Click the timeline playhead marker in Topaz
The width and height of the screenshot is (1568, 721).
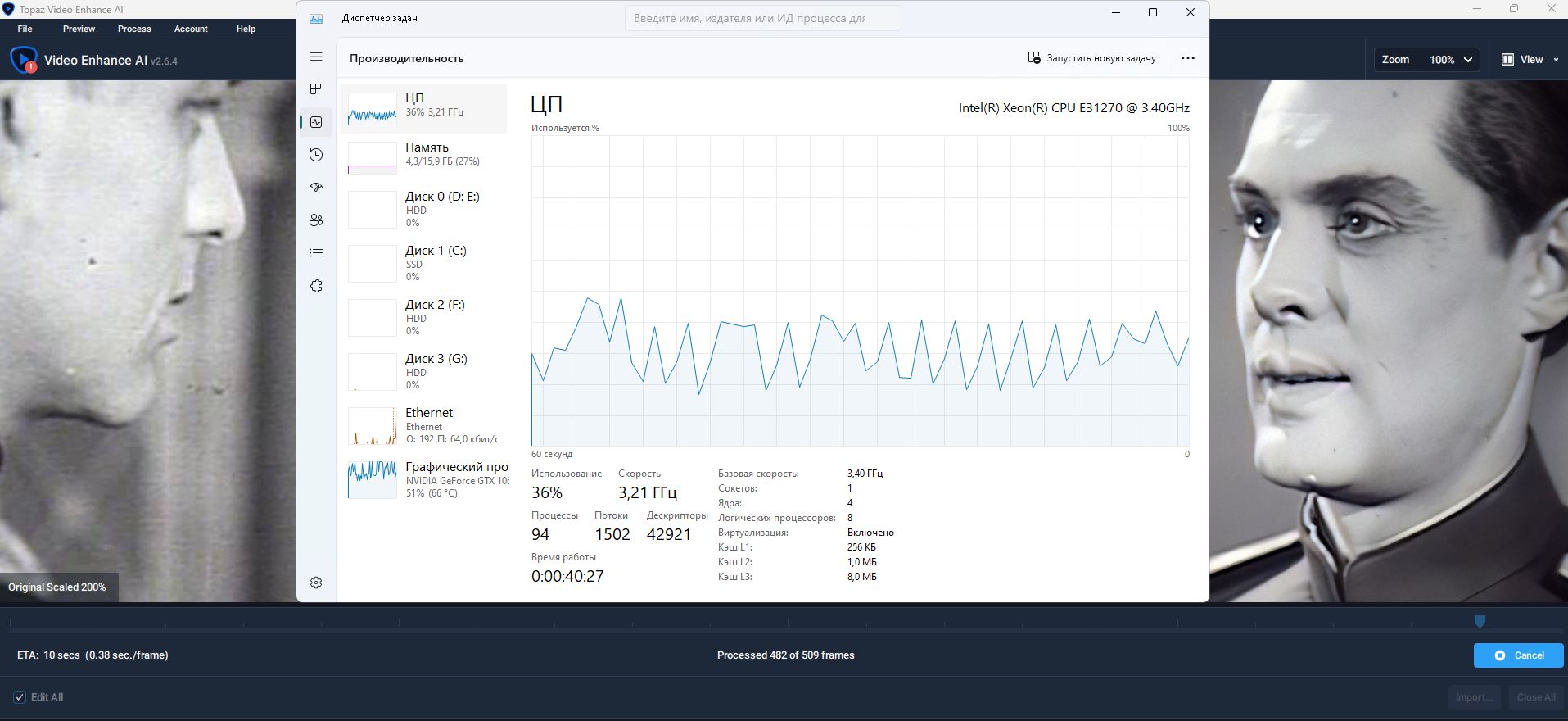tap(1480, 622)
